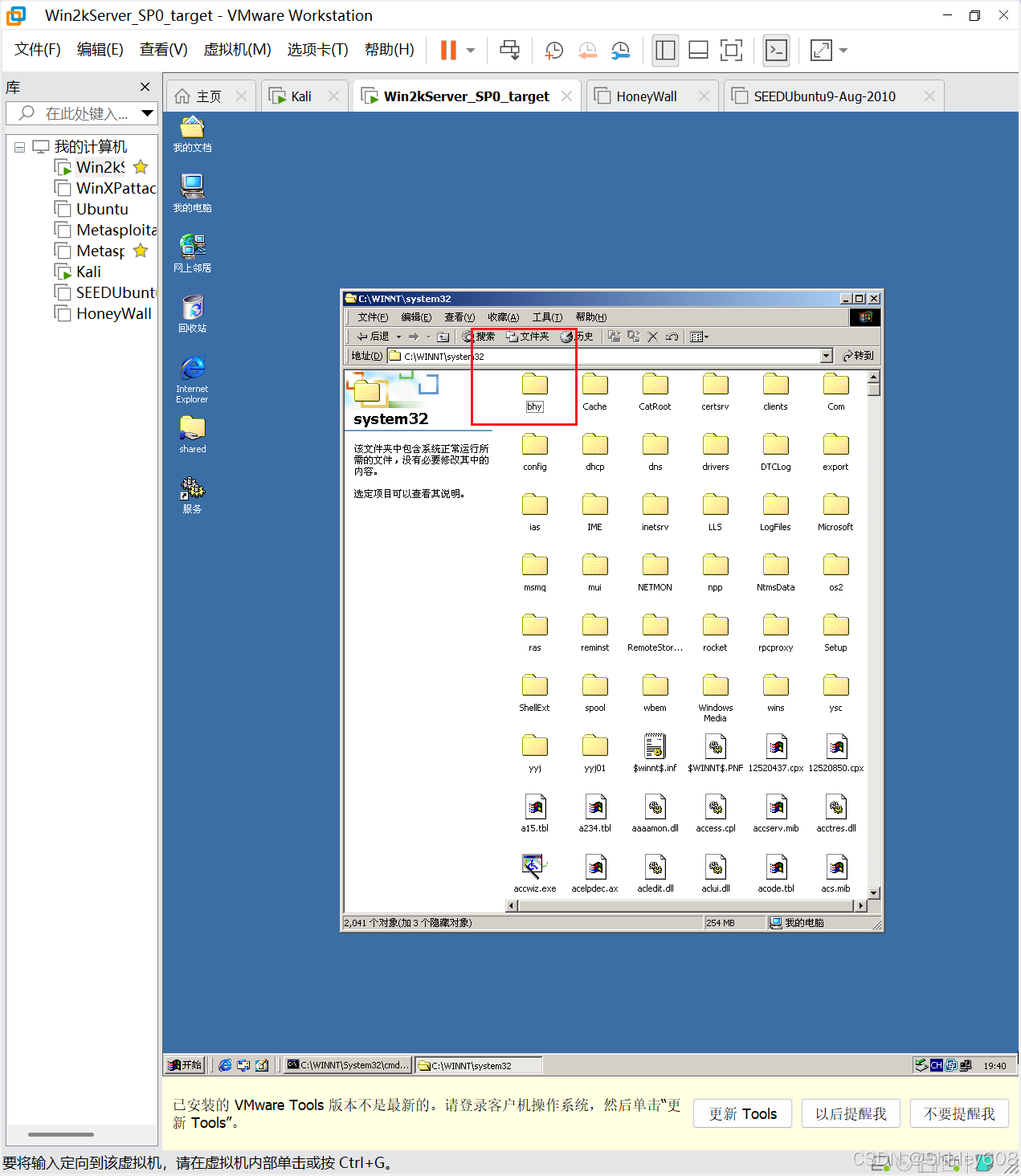
Task: Click the undo toolbar icon
Action: [x=672, y=337]
